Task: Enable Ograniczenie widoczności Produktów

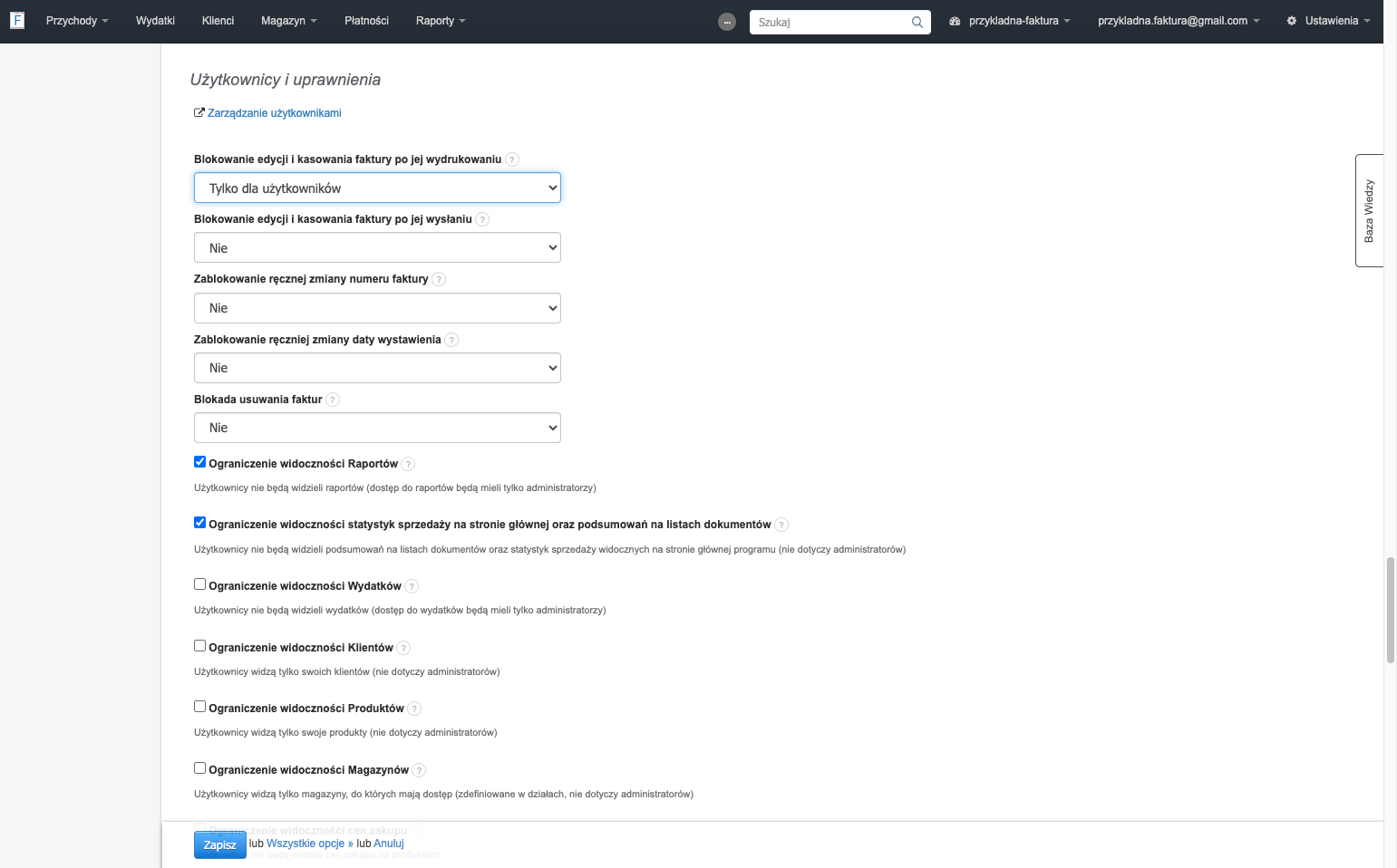Action: pyautogui.click(x=200, y=707)
